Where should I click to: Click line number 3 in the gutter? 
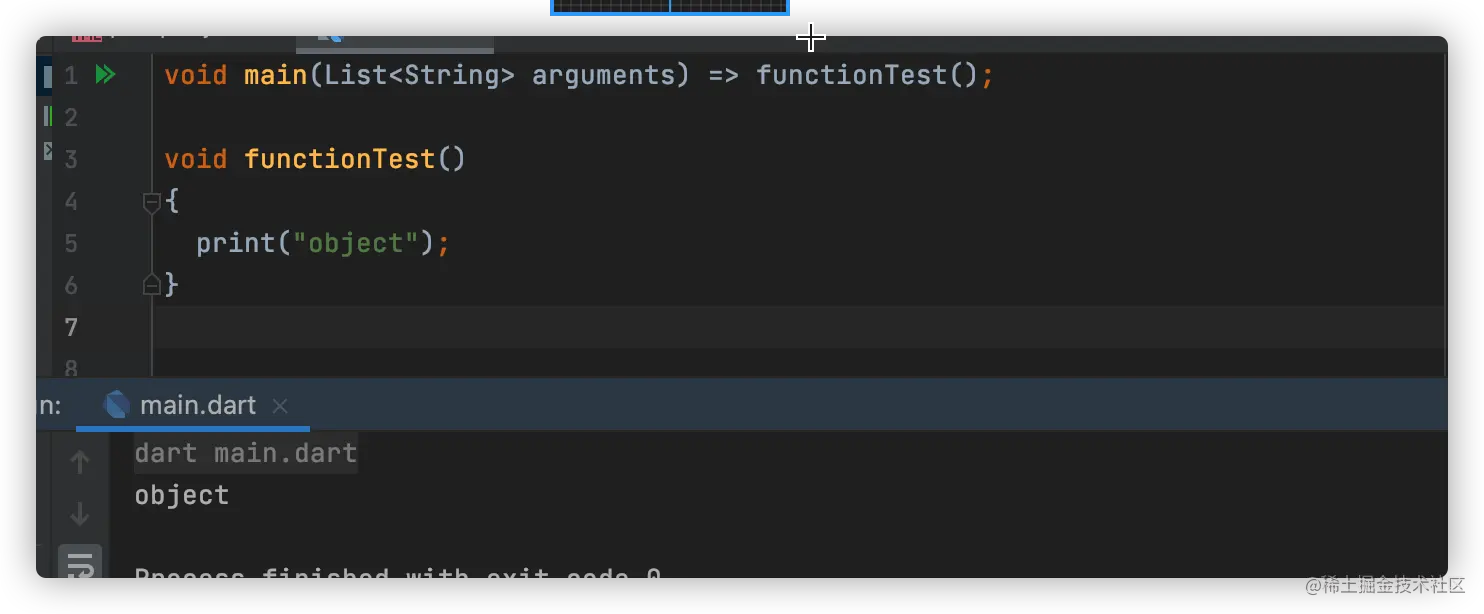(x=70, y=159)
